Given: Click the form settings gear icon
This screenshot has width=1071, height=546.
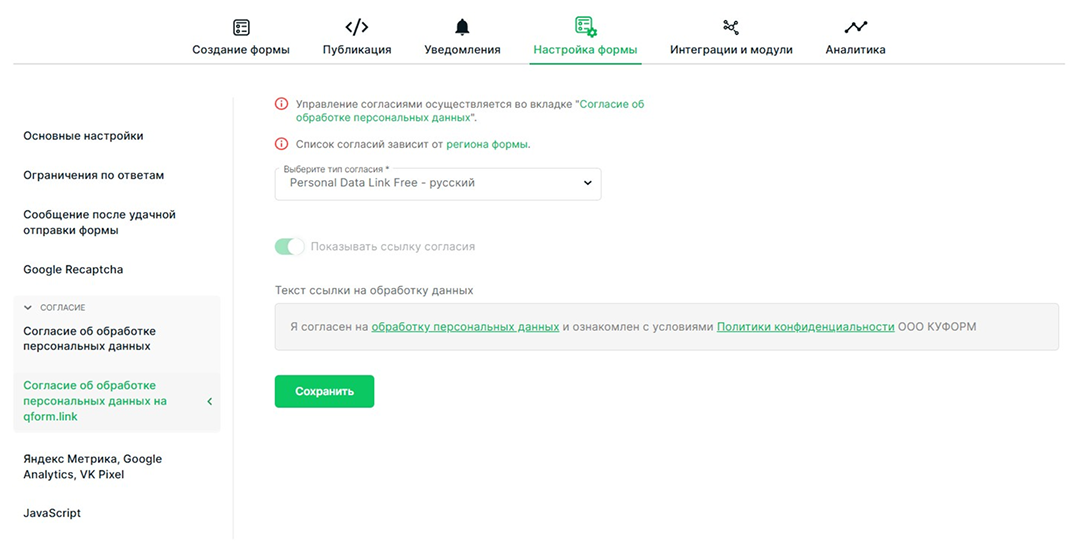Looking at the screenshot, I should coord(585,27).
